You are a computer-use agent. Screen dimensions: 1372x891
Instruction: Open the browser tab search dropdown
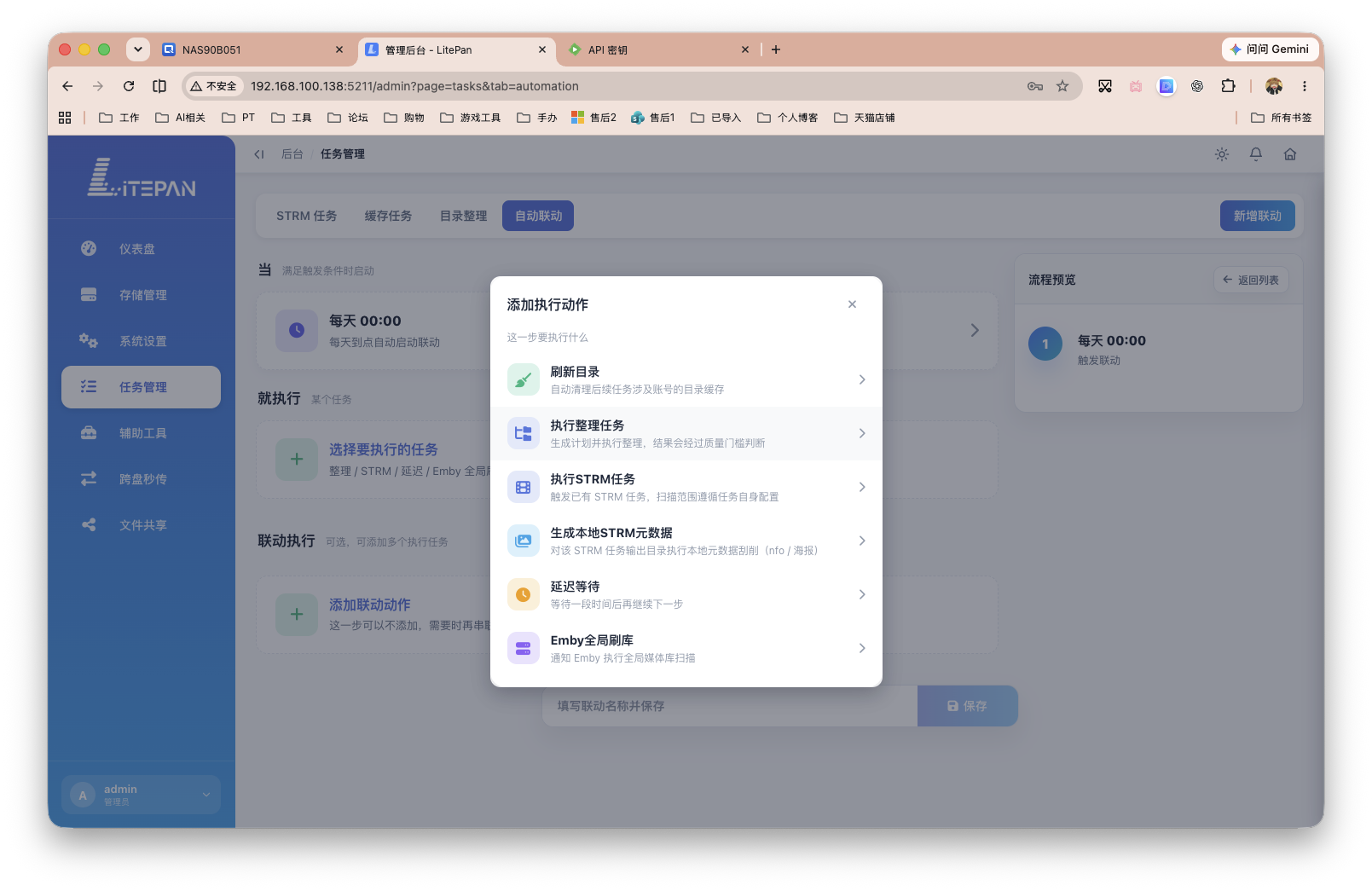pos(138,49)
